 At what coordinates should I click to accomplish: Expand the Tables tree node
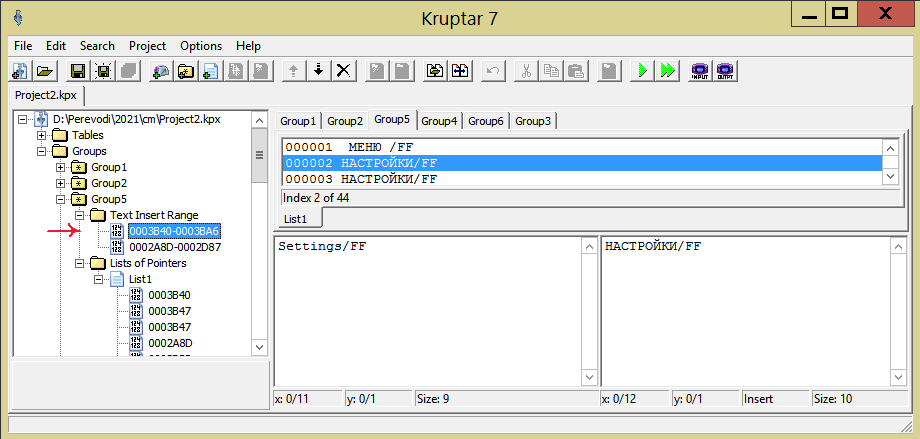41,135
